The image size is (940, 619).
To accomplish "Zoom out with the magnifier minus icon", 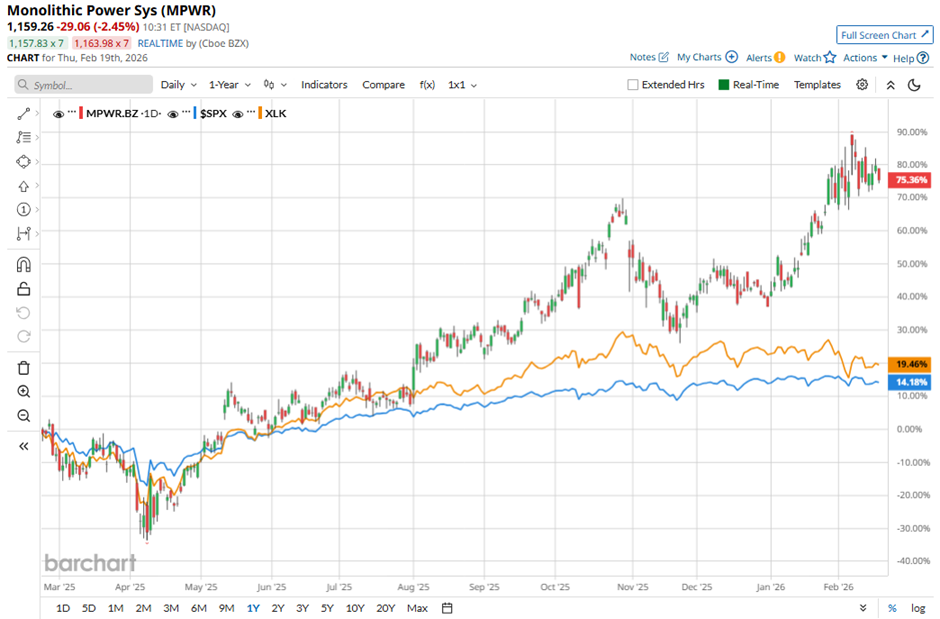I will [x=24, y=416].
